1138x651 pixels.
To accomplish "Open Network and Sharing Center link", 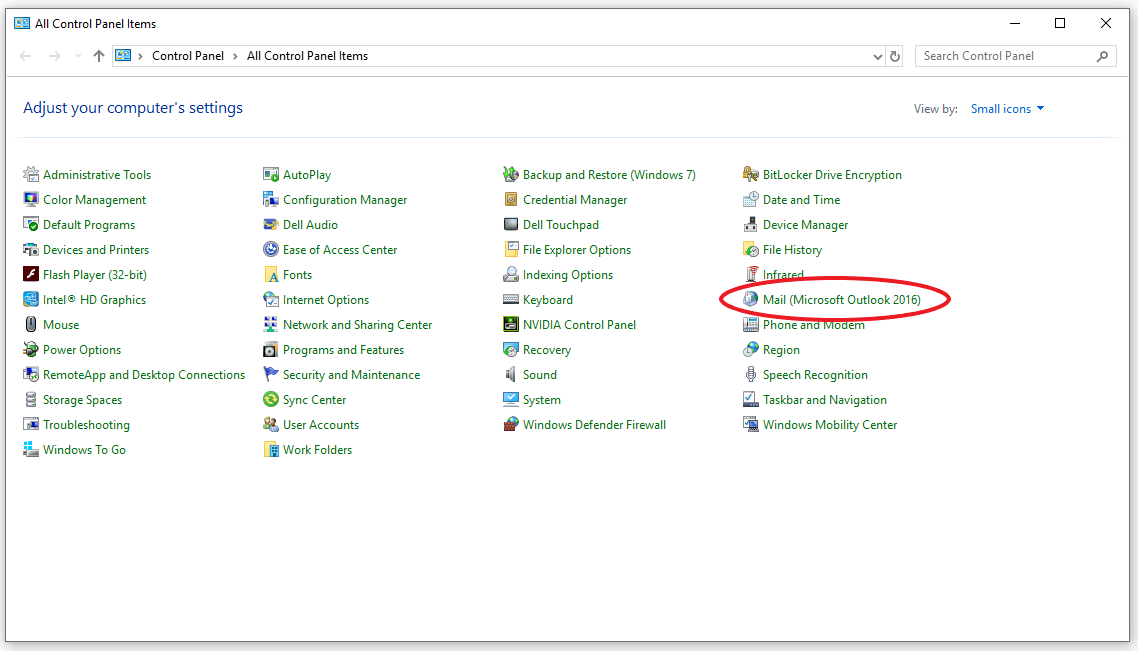I will (x=357, y=325).
